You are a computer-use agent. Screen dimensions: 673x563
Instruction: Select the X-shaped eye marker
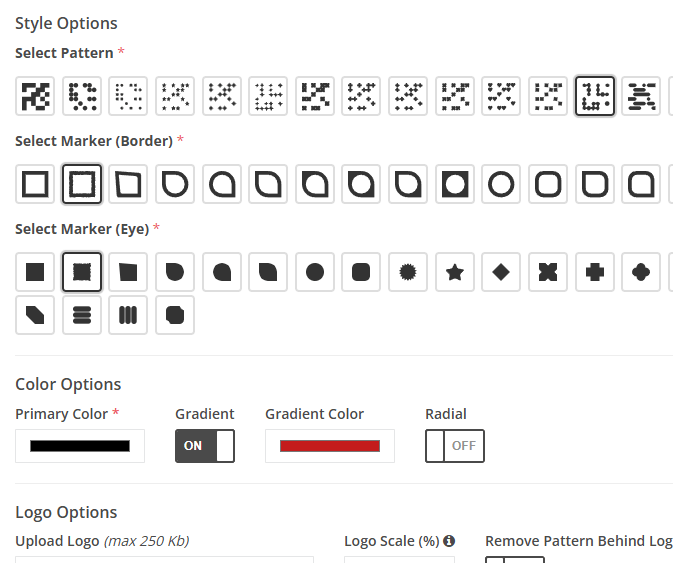pyautogui.click(x=548, y=272)
